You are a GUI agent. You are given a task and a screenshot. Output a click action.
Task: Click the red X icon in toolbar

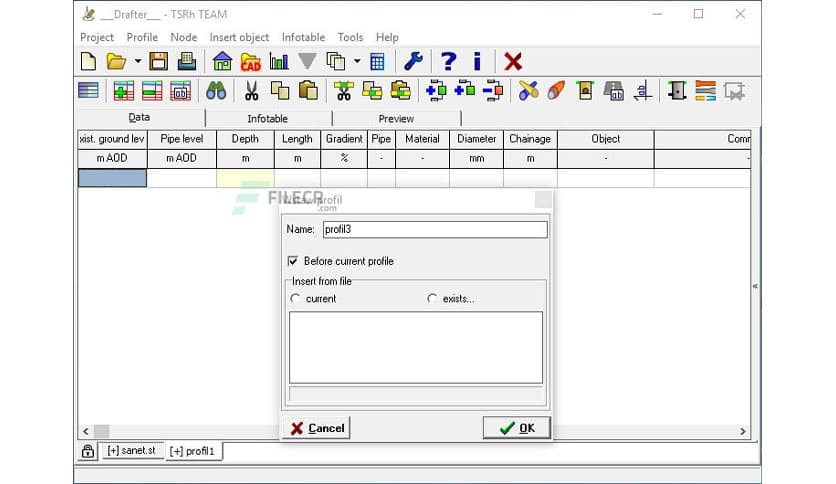(x=513, y=62)
